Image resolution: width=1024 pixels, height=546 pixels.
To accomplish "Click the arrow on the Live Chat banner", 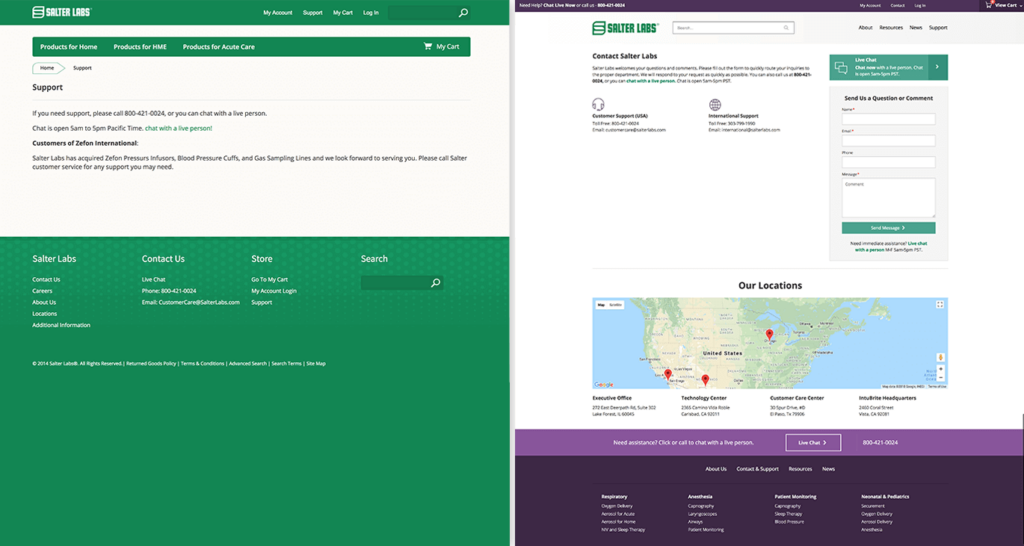I will pos(937,67).
